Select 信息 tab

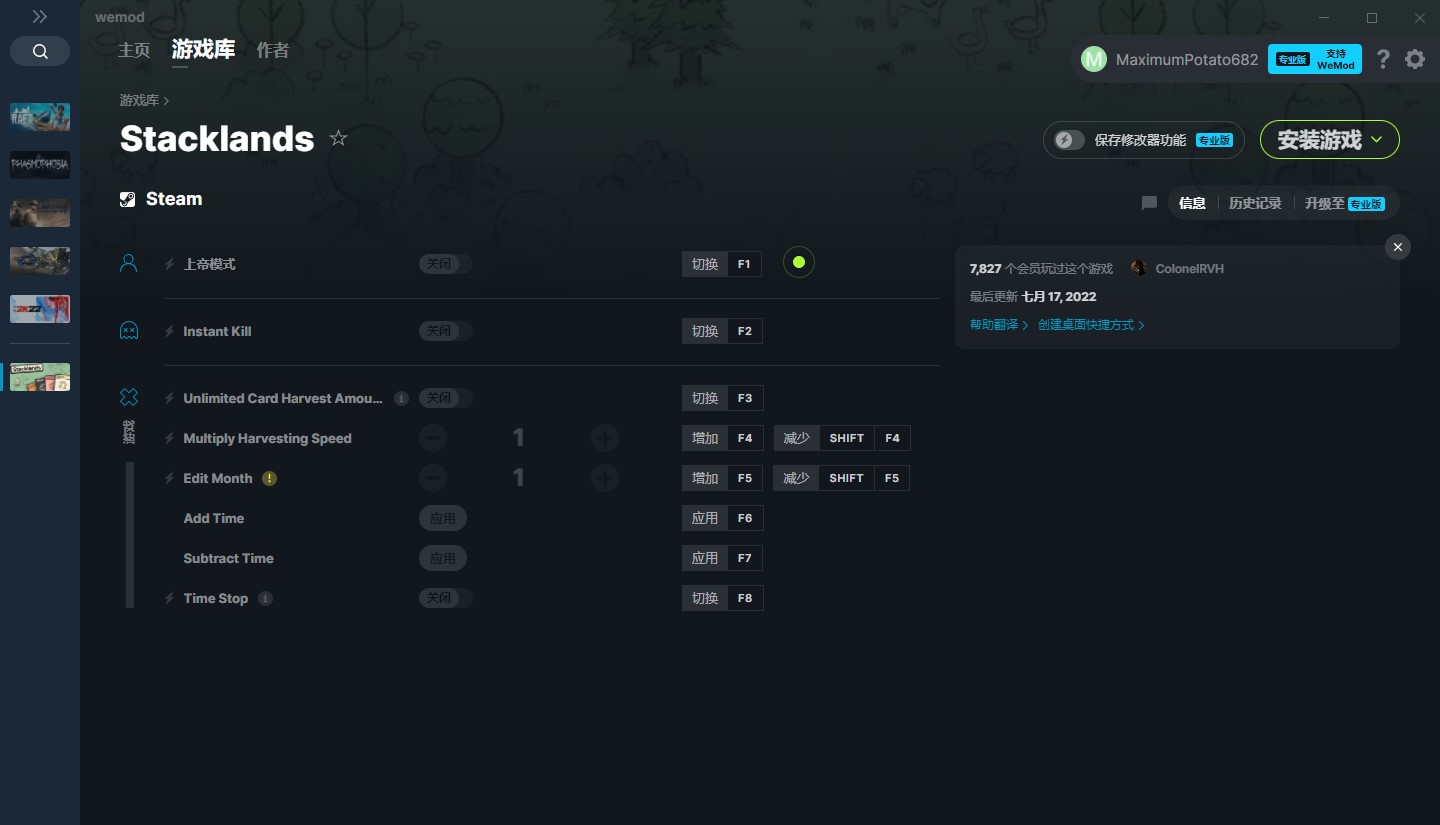[x=1192, y=203]
